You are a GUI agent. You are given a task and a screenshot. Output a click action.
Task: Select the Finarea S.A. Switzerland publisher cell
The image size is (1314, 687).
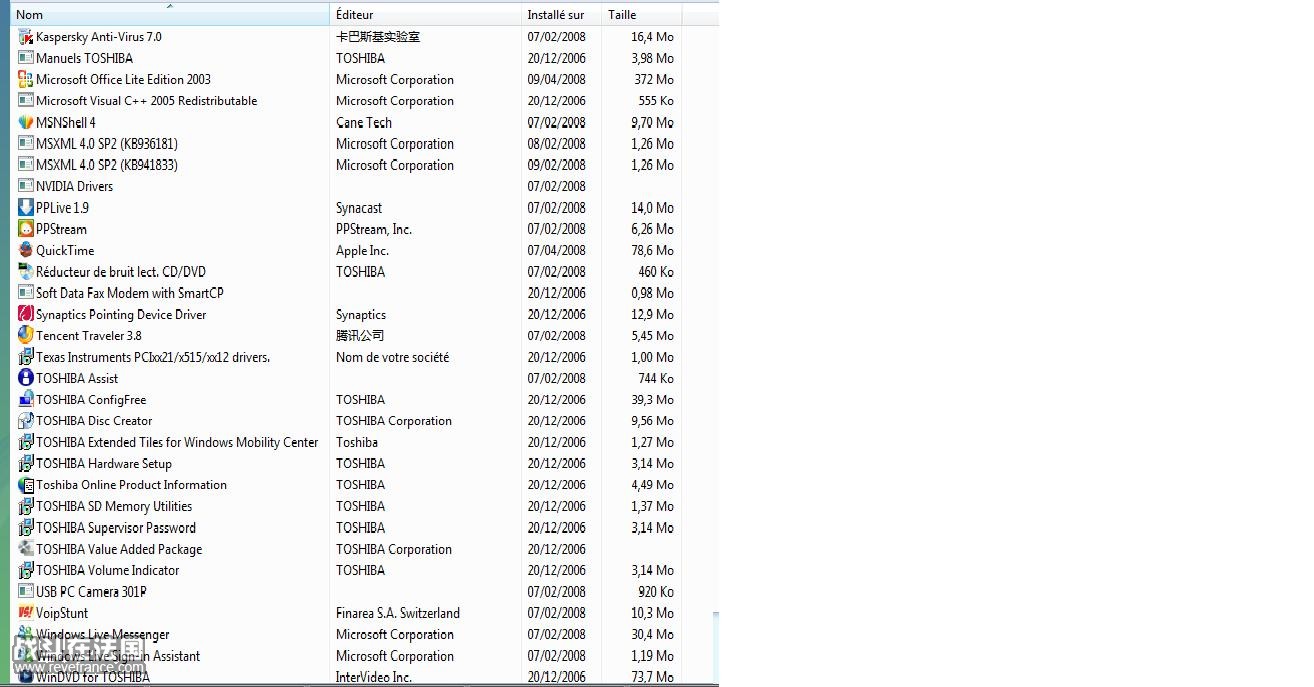coord(398,613)
